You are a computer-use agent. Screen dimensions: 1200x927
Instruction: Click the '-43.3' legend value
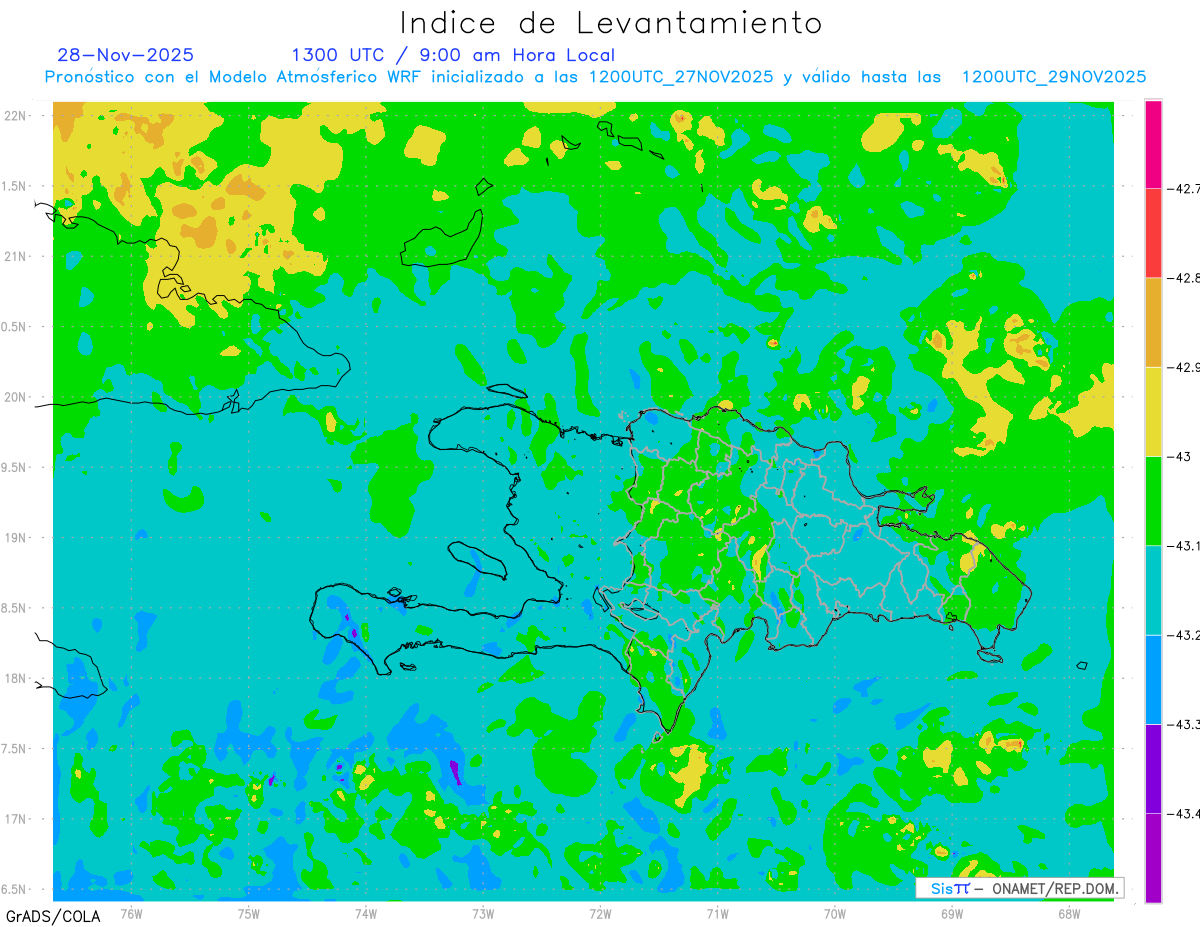click(1184, 724)
